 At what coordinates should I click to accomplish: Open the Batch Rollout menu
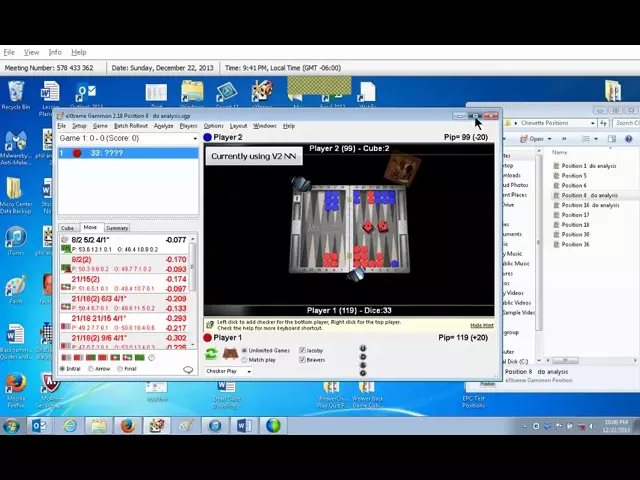coord(131,126)
